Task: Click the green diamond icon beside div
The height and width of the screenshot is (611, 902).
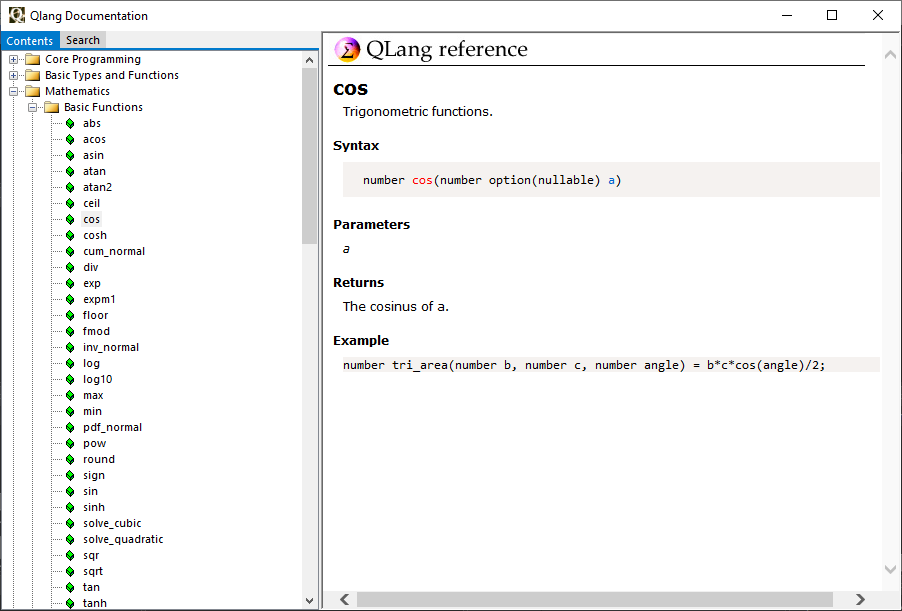Action: tap(70, 267)
